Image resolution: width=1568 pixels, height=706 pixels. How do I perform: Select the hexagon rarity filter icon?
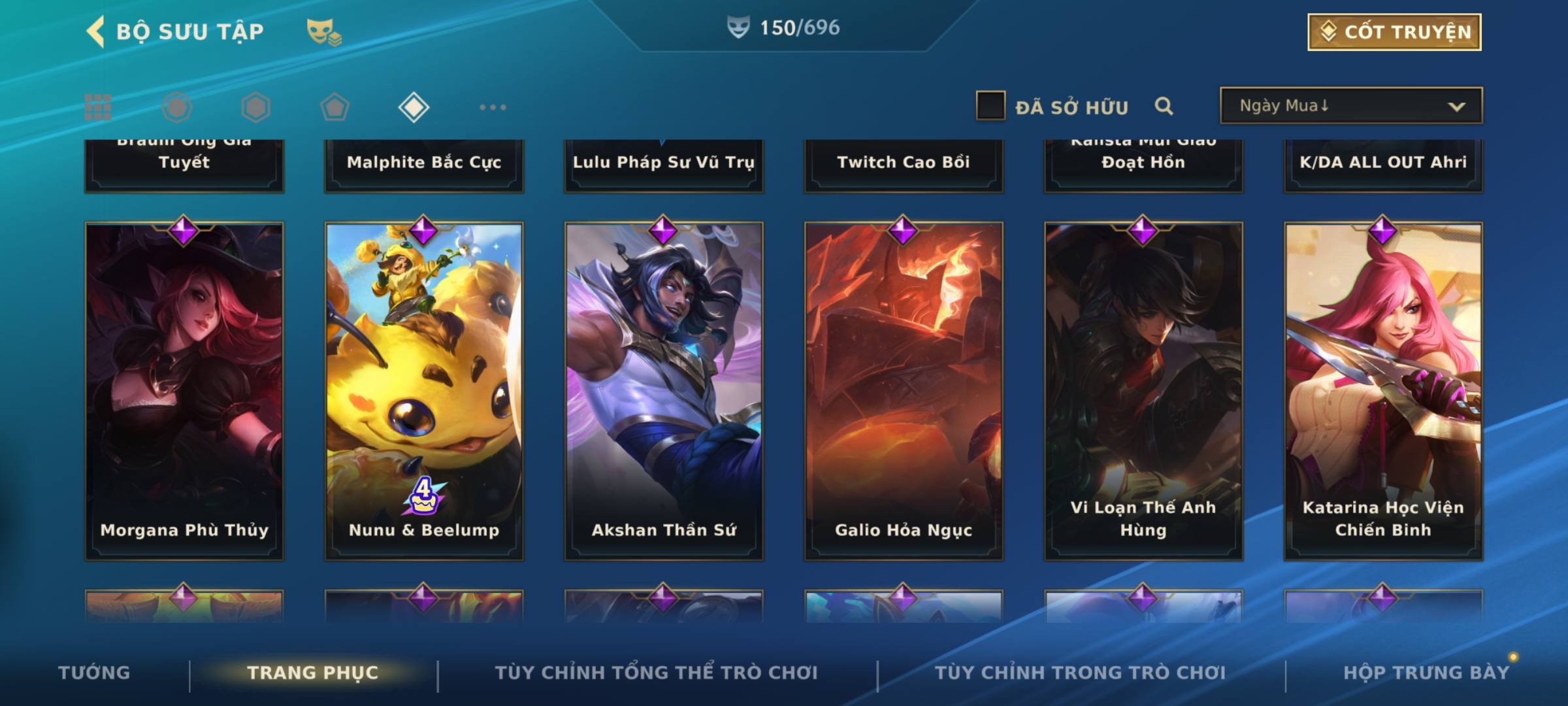(x=255, y=107)
